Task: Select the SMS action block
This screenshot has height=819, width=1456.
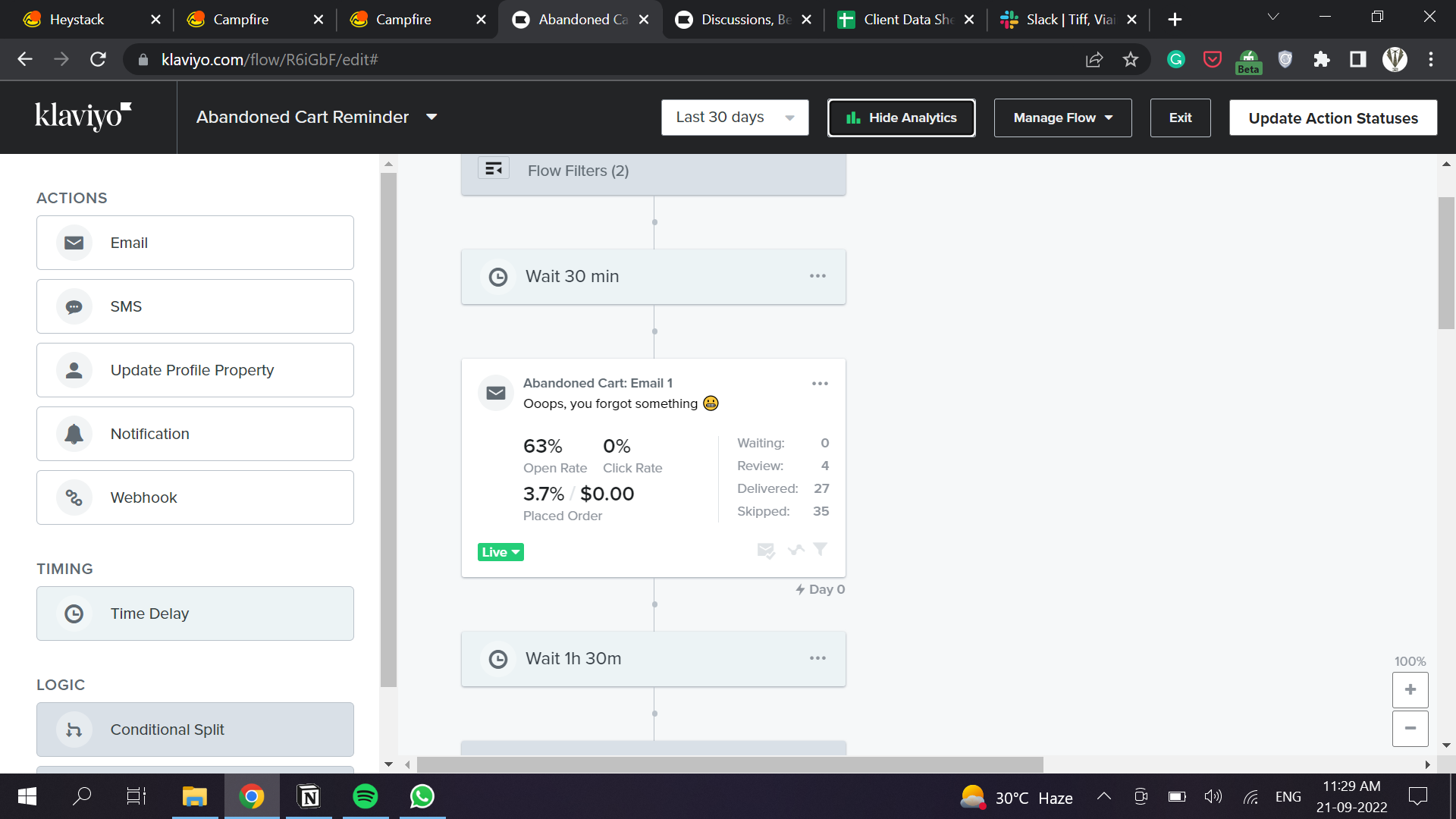Action: point(195,306)
